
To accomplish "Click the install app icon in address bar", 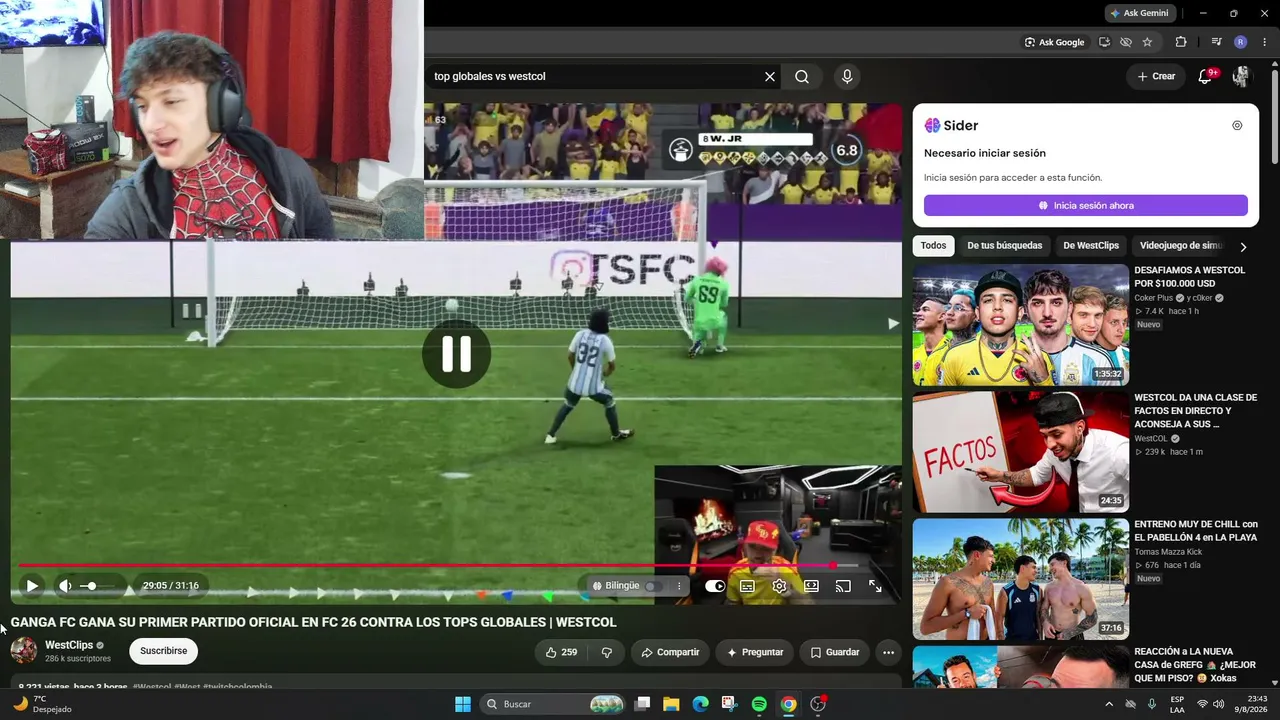I will (x=1104, y=42).
